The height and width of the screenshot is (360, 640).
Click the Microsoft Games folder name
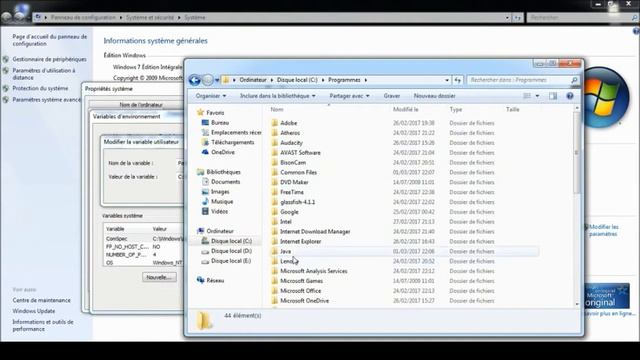301,281
